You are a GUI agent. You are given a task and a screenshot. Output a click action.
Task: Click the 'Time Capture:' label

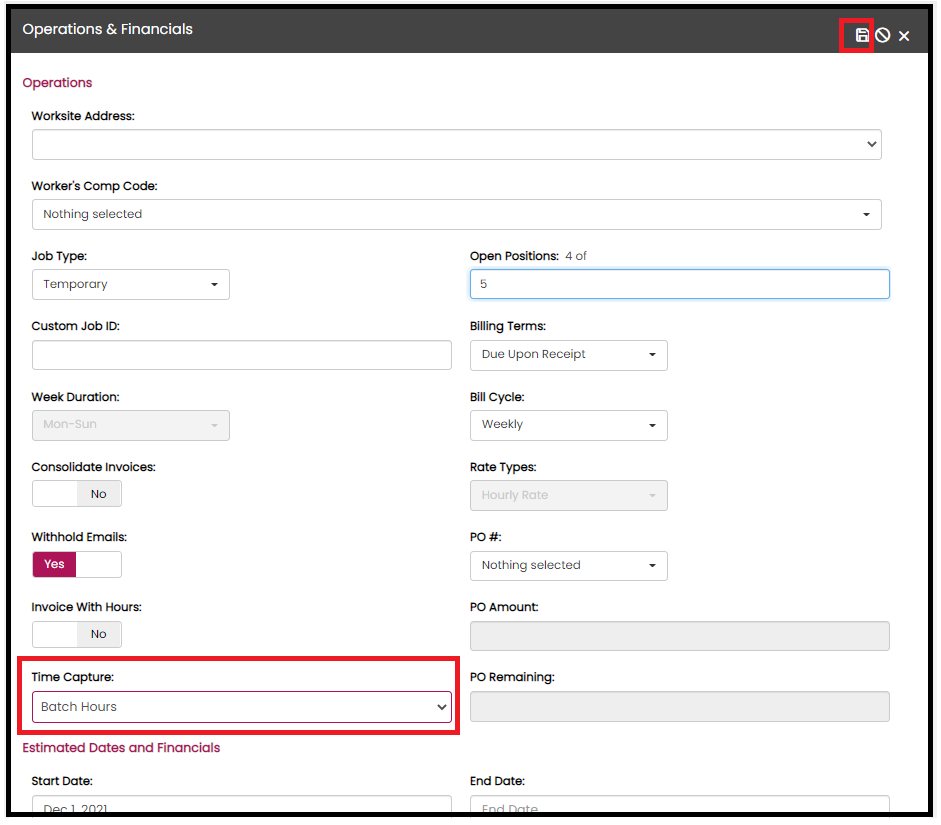pyautogui.click(x=73, y=677)
